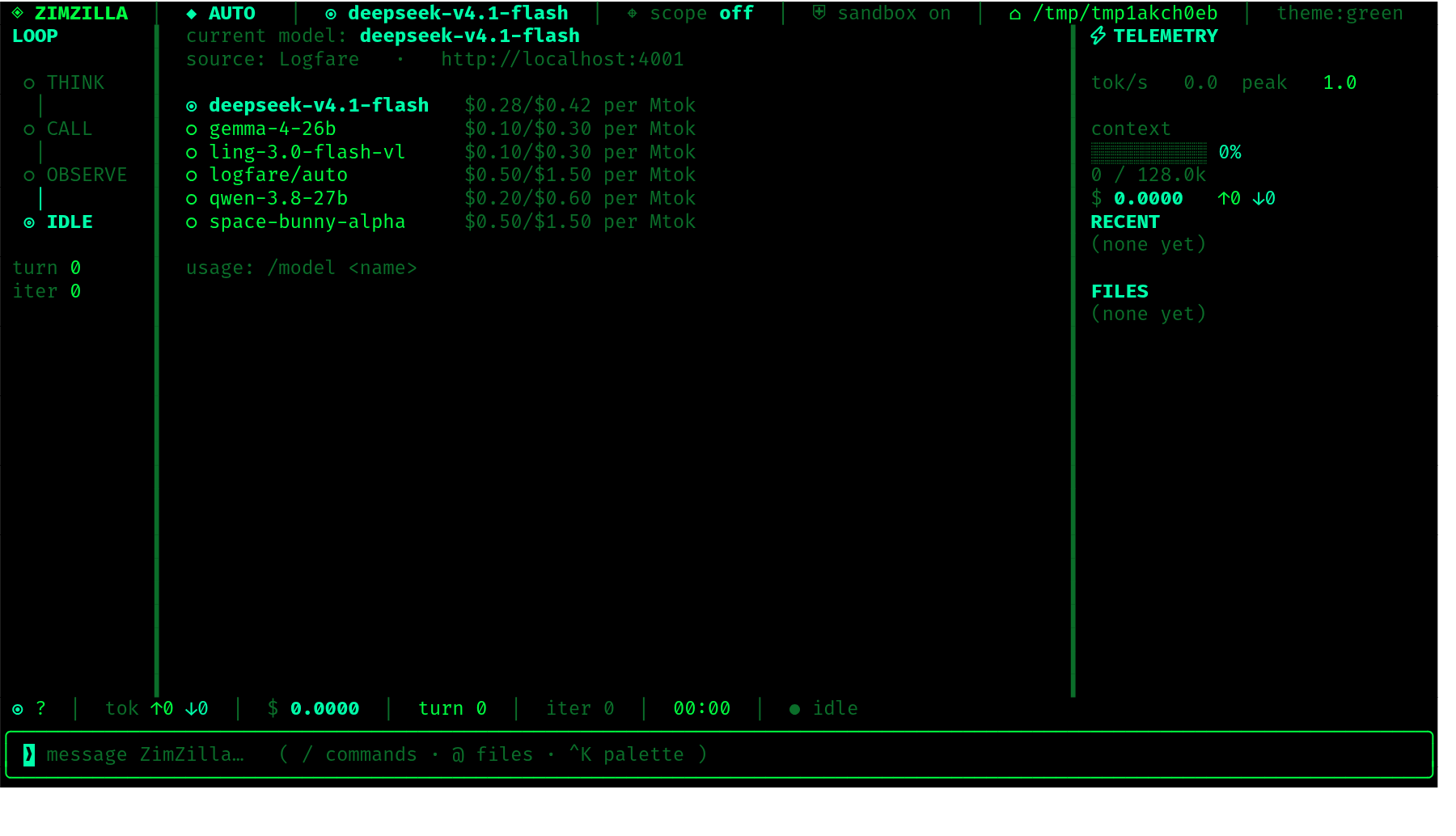Open the theme:green selector
1456x836 pixels.
[x=1340, y=13]
